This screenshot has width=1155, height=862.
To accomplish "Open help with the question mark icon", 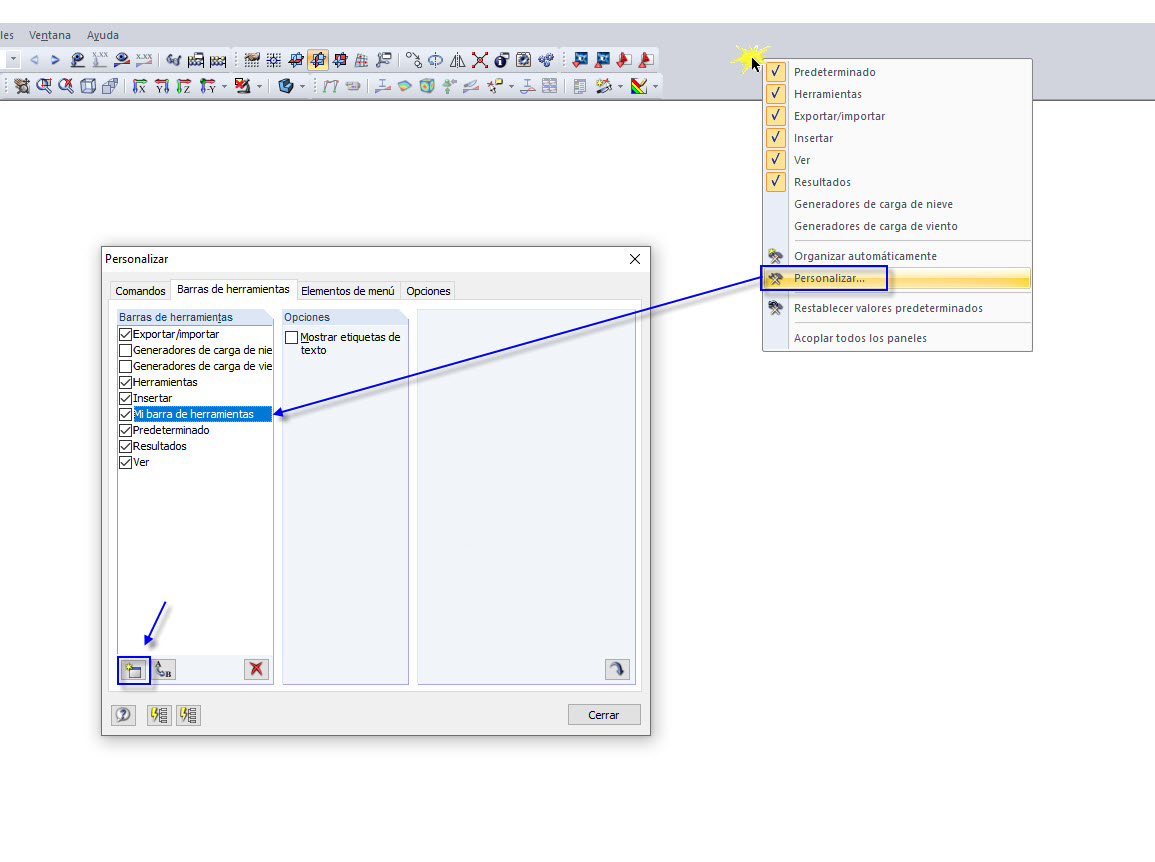I will pyautogui.click(x=123, y=715).
